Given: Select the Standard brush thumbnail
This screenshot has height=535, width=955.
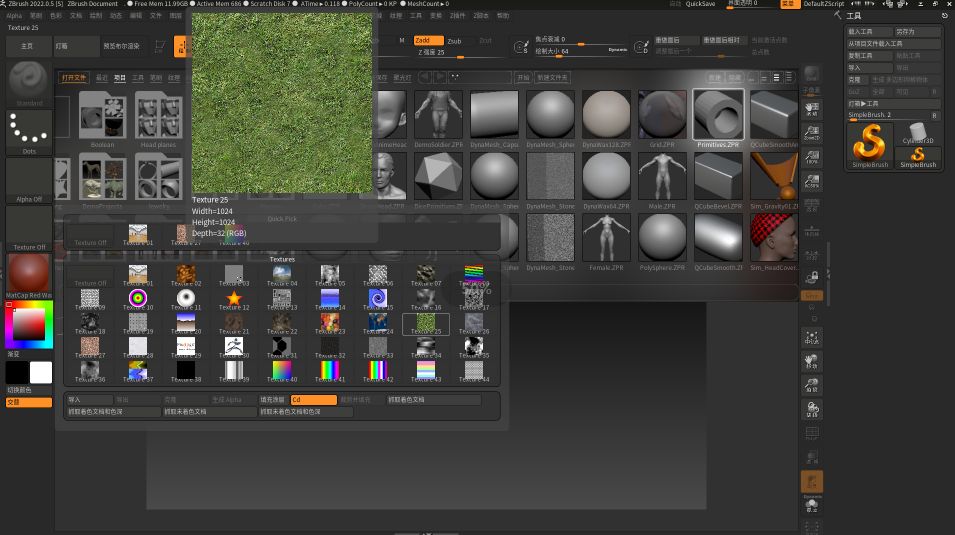Looking at the screenshot, I should [29, 83].
